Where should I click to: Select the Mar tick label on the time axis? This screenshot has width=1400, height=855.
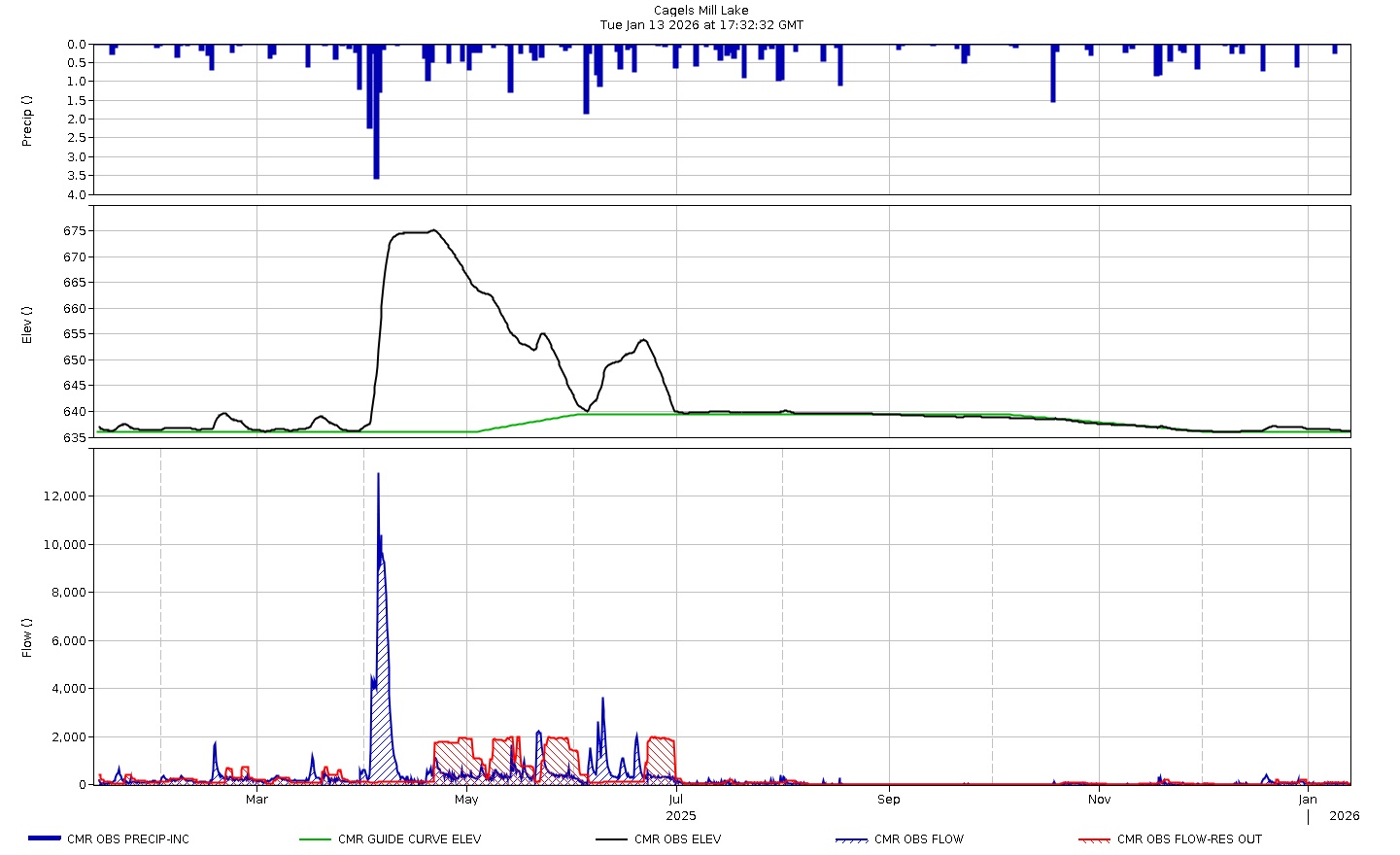pos(256,800)
